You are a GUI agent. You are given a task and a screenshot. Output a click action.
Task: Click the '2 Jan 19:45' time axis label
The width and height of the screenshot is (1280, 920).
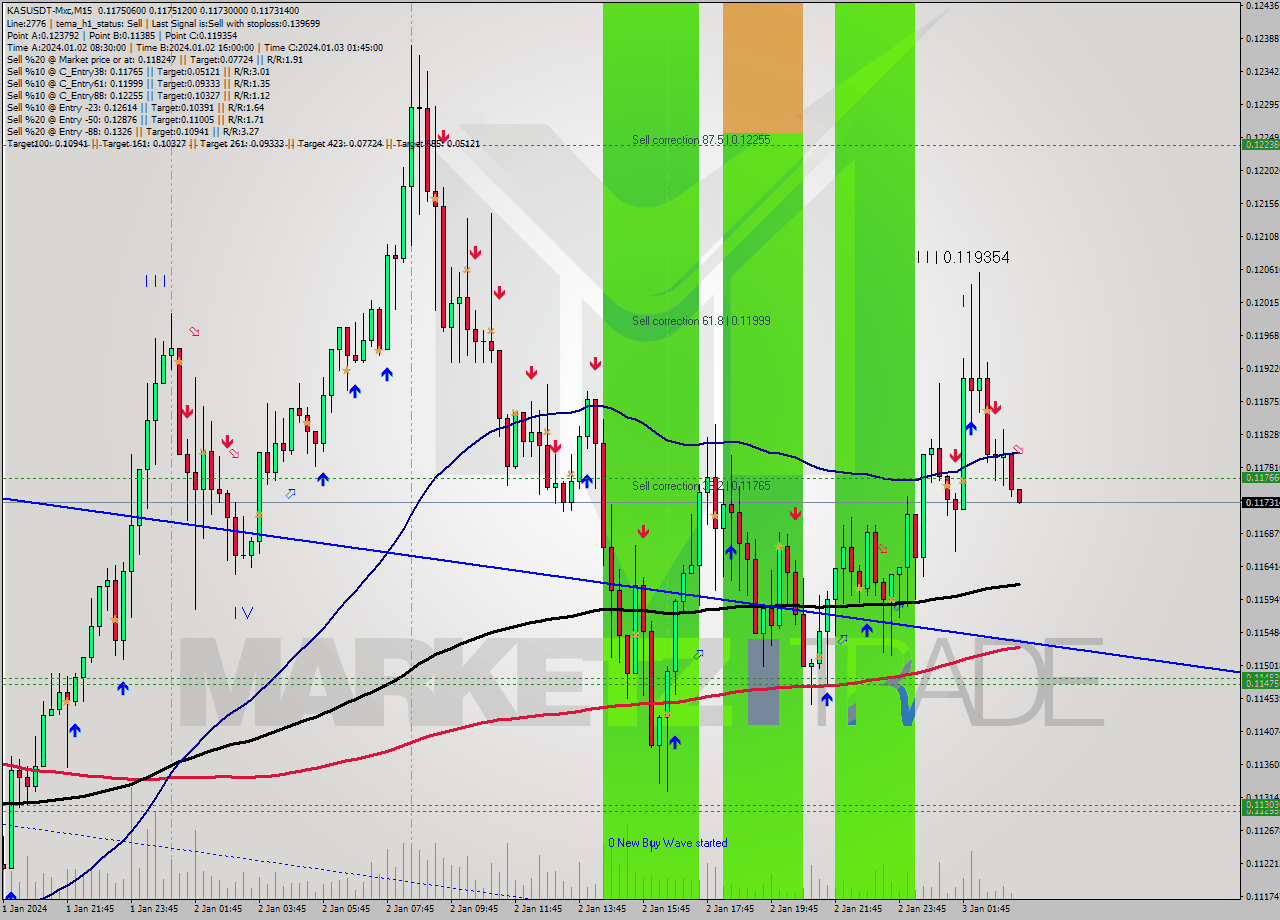794,909
